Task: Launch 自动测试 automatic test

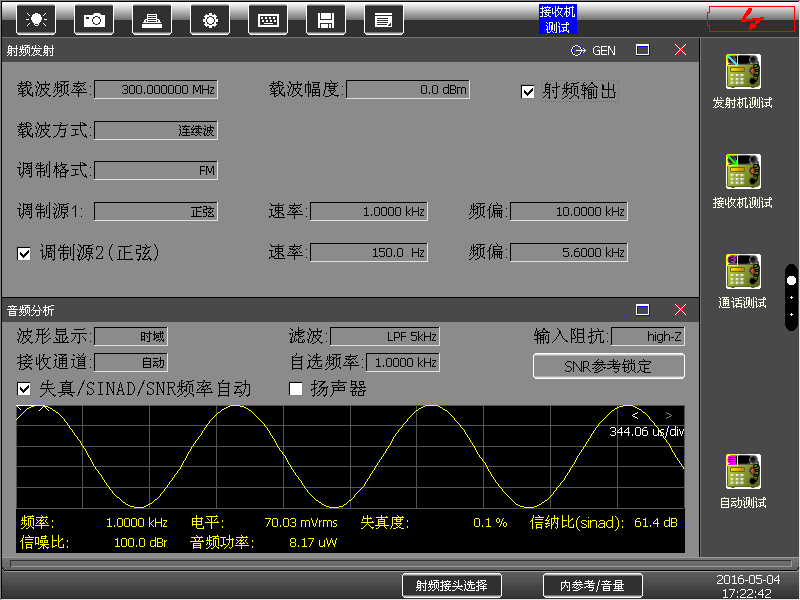Action: (x=742, y=481)
